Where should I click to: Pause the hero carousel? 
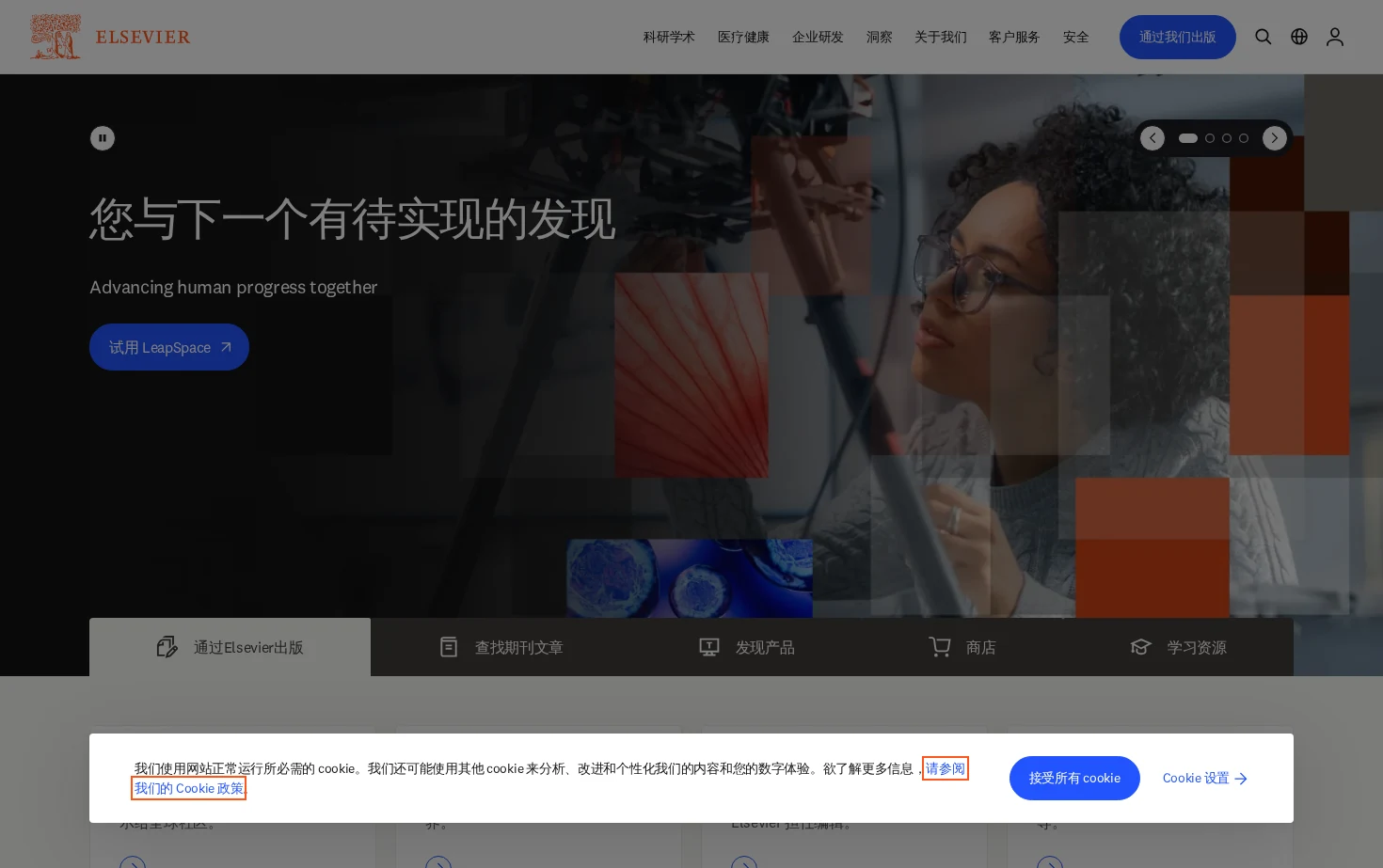[103, 138]
